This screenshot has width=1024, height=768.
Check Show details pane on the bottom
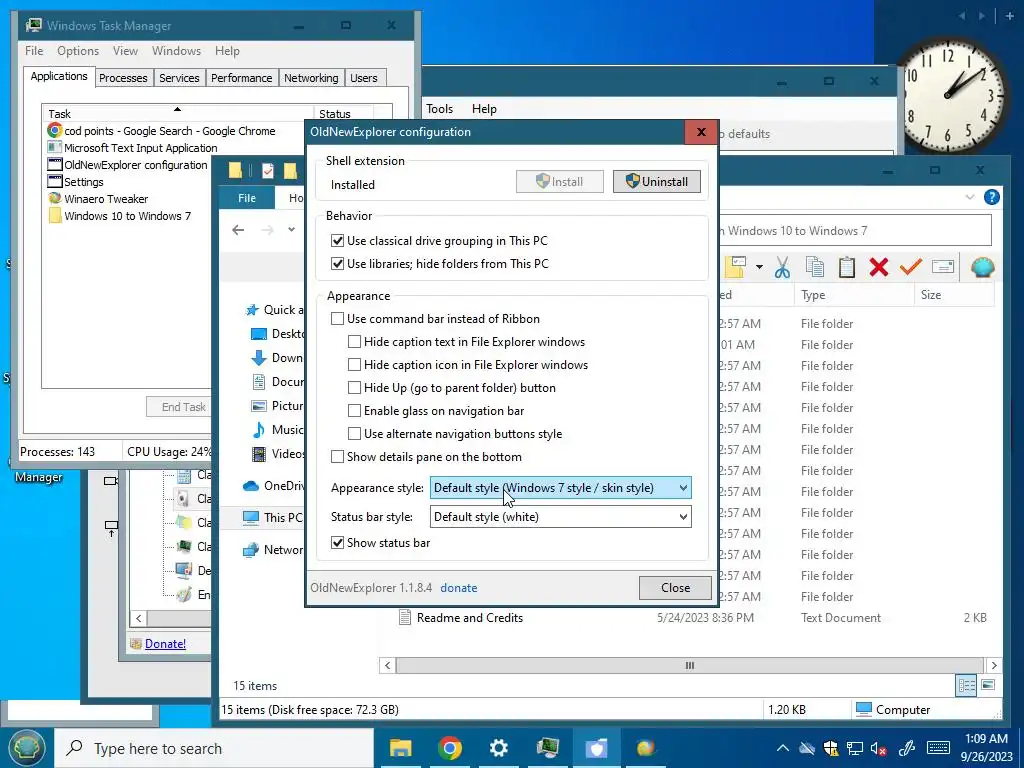click(338, 456)
